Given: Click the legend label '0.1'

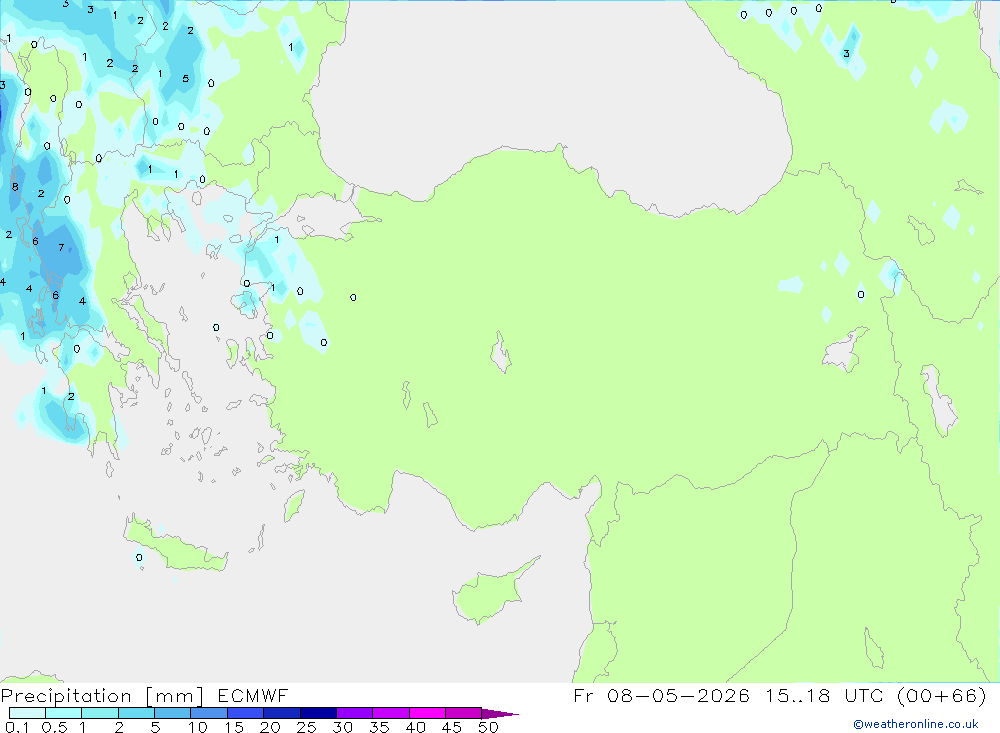Looking at the screenshot, I should (17, 727).
